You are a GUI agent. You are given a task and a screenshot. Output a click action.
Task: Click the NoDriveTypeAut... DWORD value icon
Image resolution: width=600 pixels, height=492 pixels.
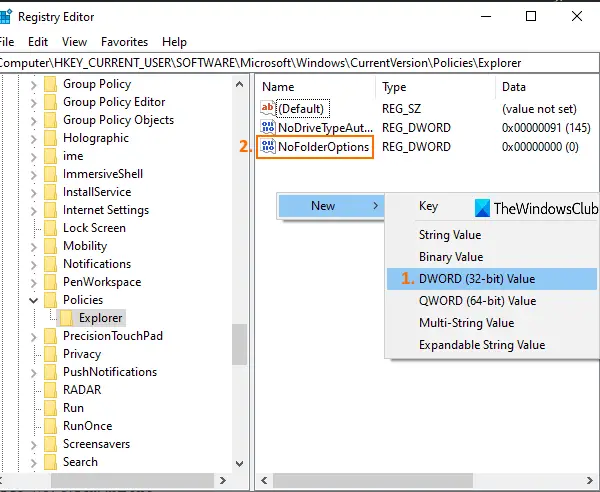pos(267,127)
